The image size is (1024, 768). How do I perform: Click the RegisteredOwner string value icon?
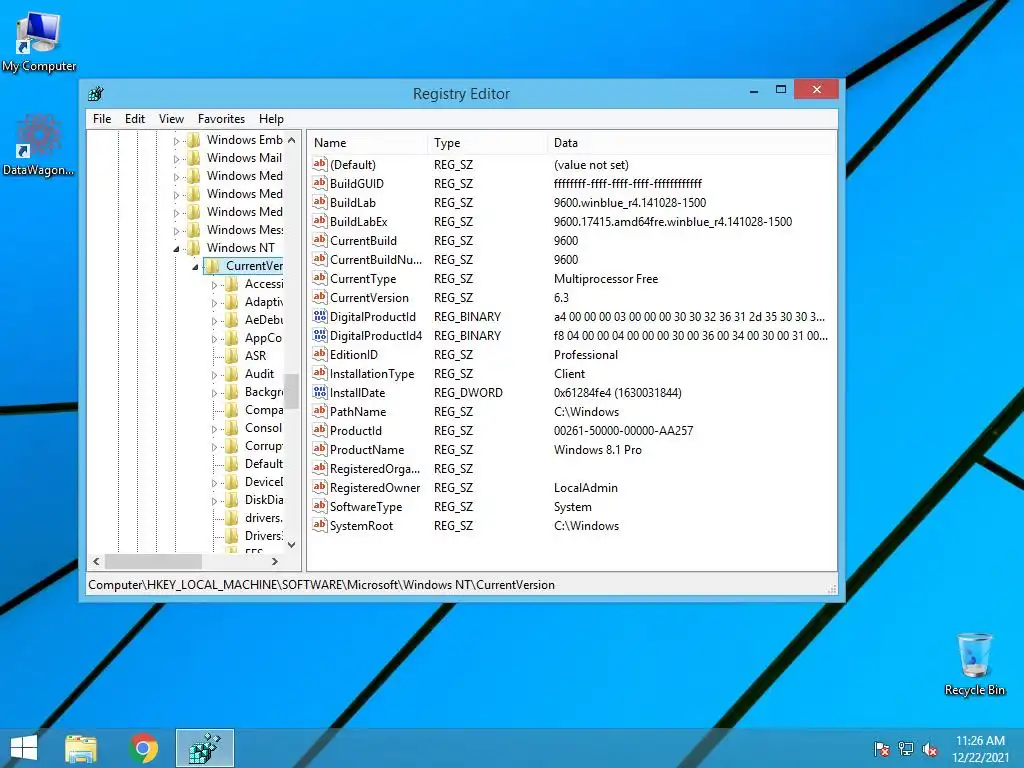(x=319, y=487)
